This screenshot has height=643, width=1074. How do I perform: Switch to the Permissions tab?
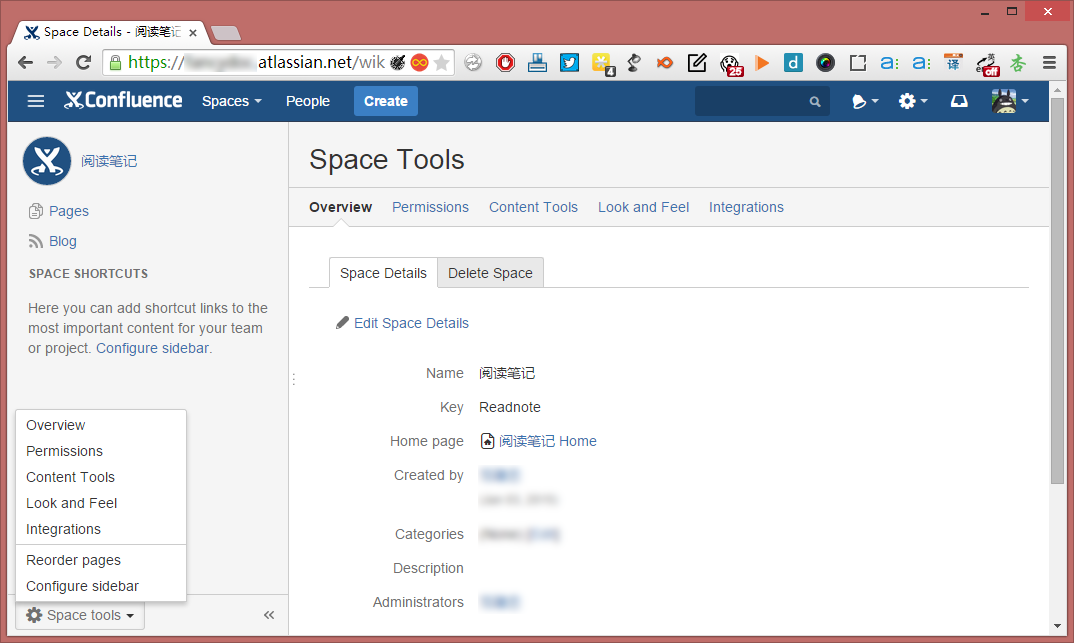tap(430, 207)
